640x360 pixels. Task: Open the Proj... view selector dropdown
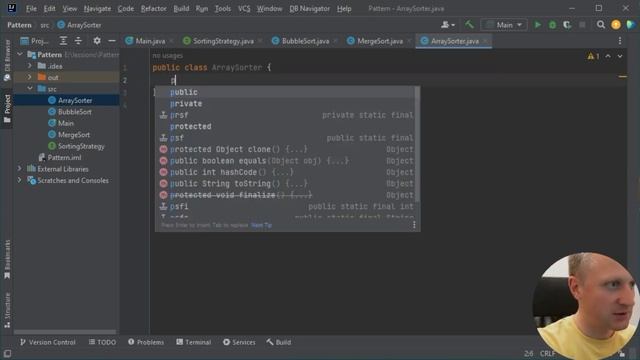(35, 41)
